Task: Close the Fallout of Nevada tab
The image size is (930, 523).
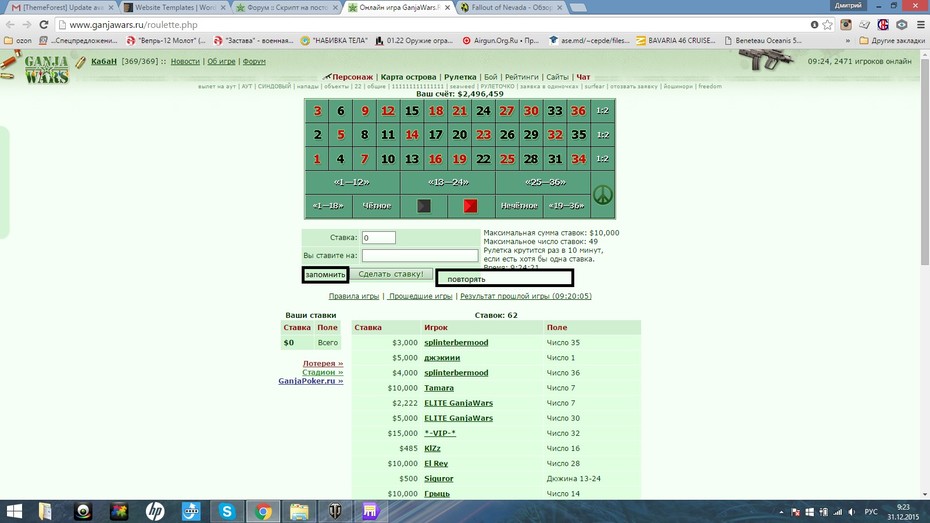Action: tap(559, 8)
